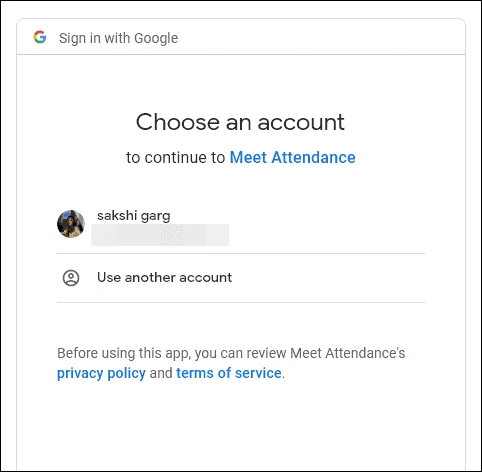
Task: Open the terms of service link
Action: pos(229,373)
